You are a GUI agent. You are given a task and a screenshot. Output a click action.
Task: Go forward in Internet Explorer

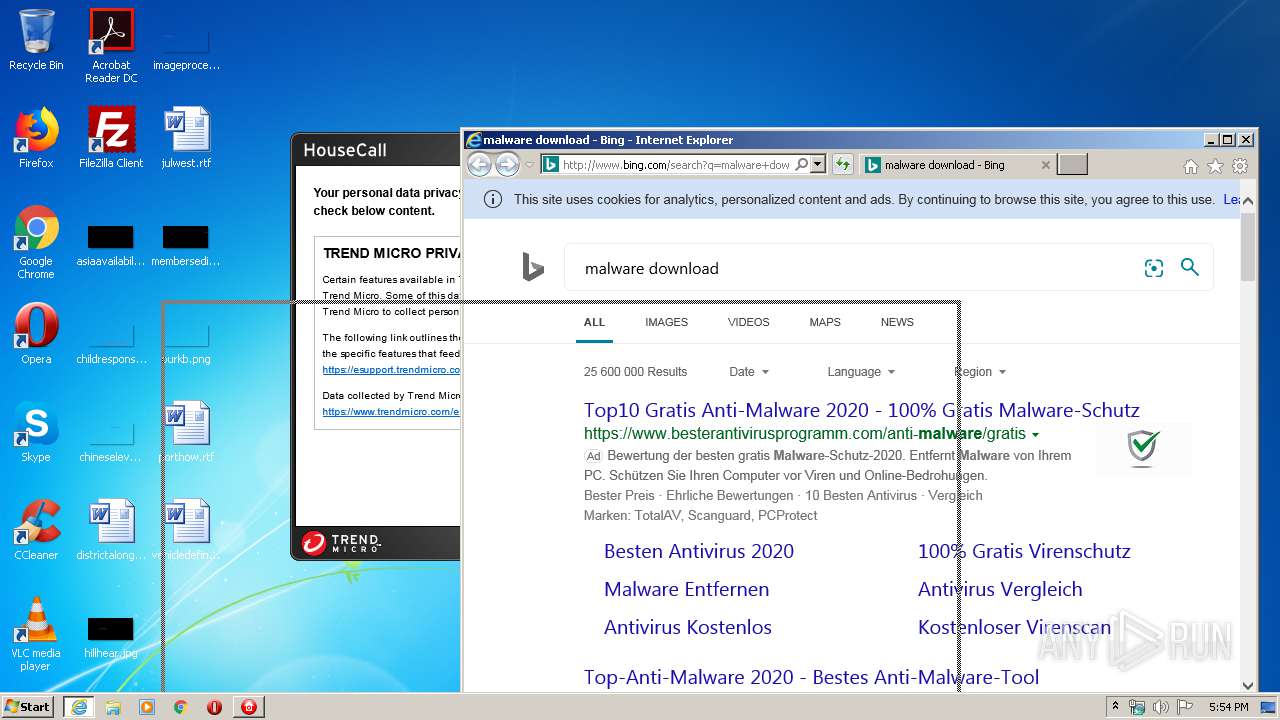[507, 165]
